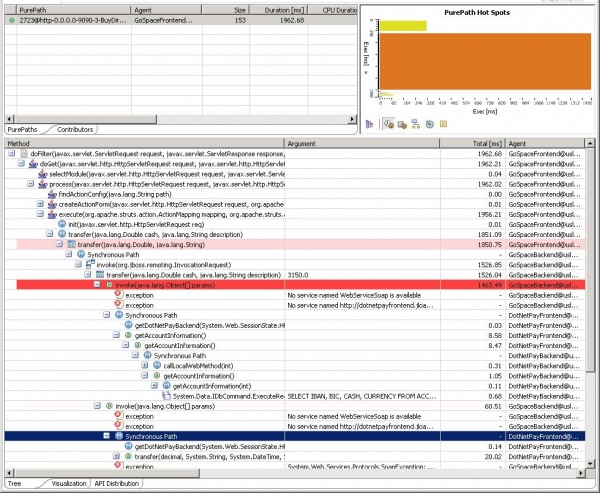Click green status icon of PurePath row
This screenshot has width=600, height=493.
tap(12, 20)
